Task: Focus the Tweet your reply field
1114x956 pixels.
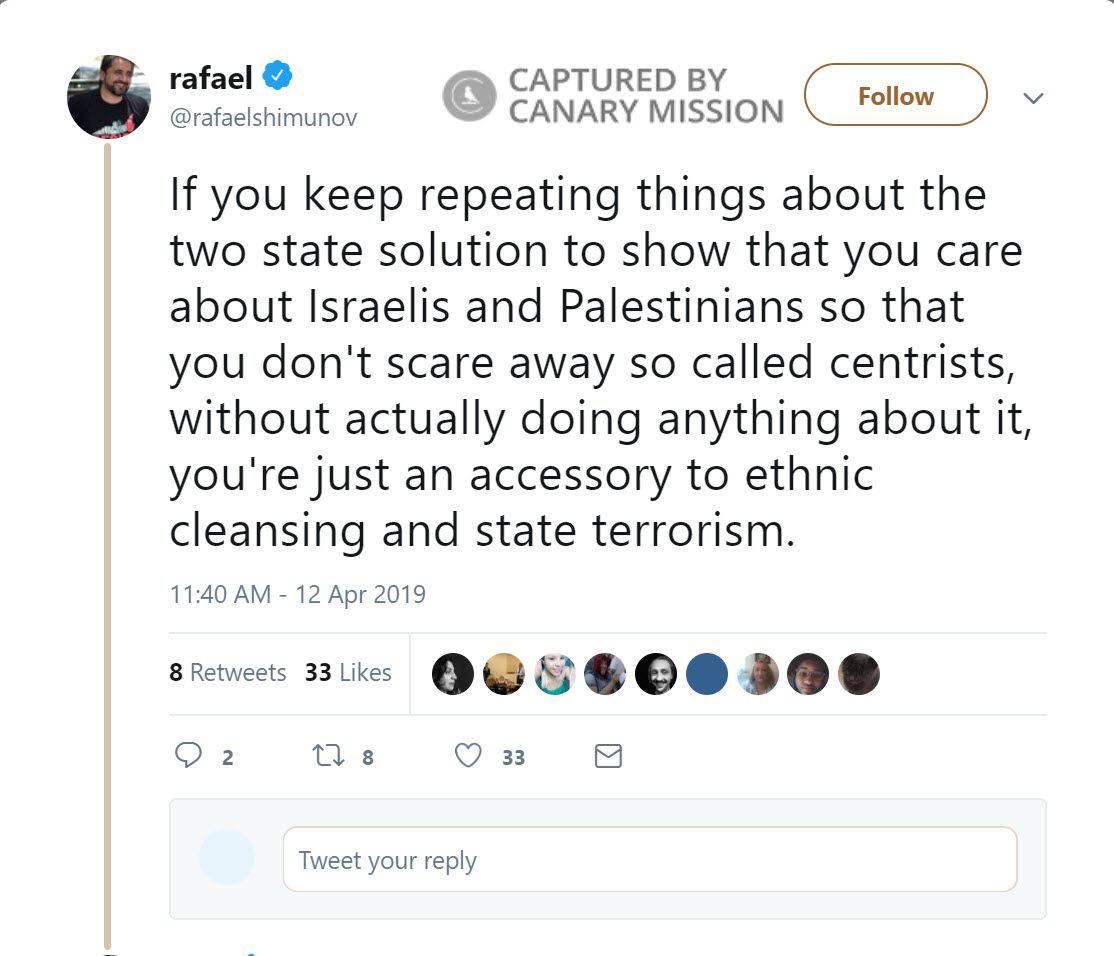Action: [x=650, y=860]
